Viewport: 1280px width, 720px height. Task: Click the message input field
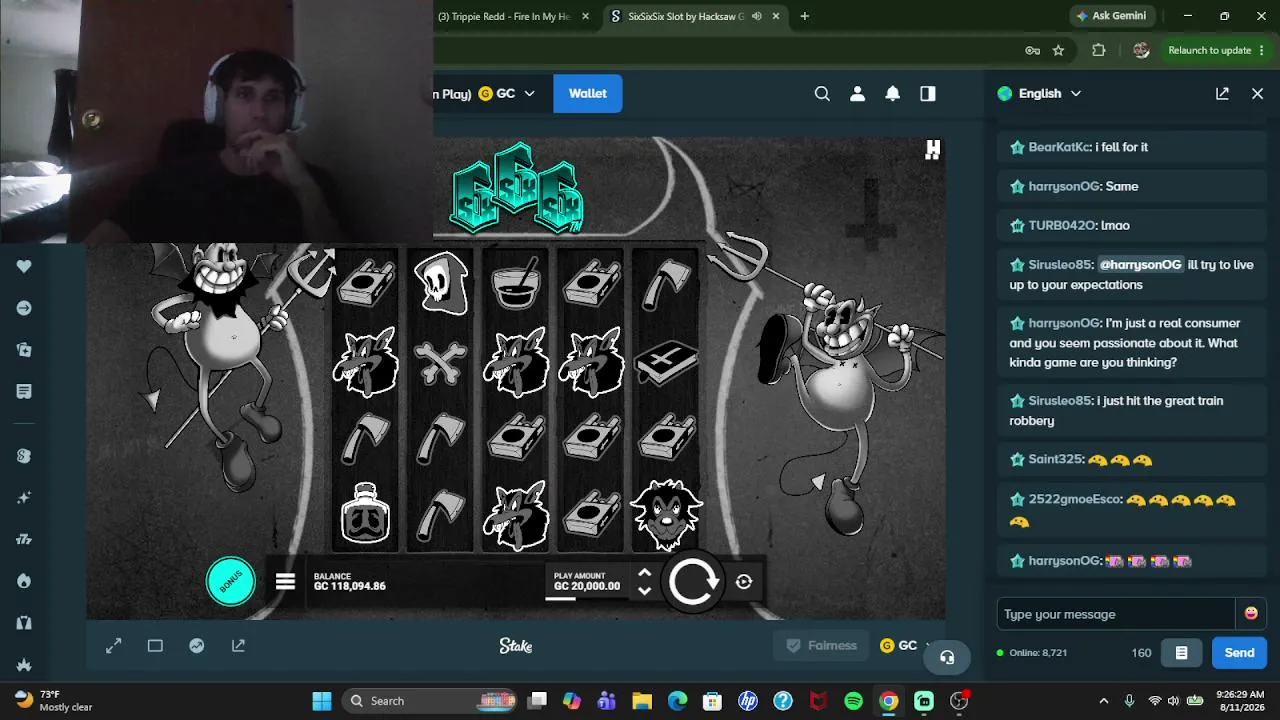(1116, 614)
